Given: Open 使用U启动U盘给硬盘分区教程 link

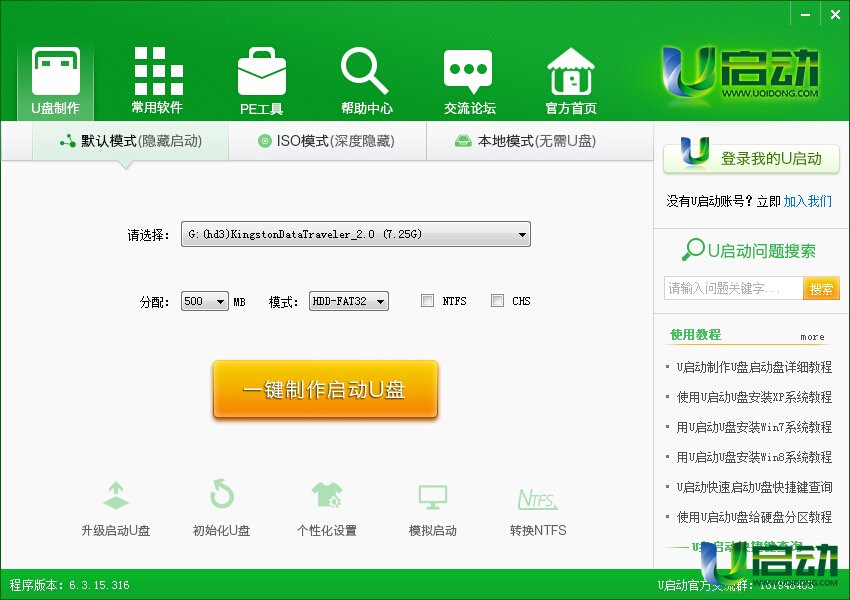Looking at the screenshot, I should [754, 517].
